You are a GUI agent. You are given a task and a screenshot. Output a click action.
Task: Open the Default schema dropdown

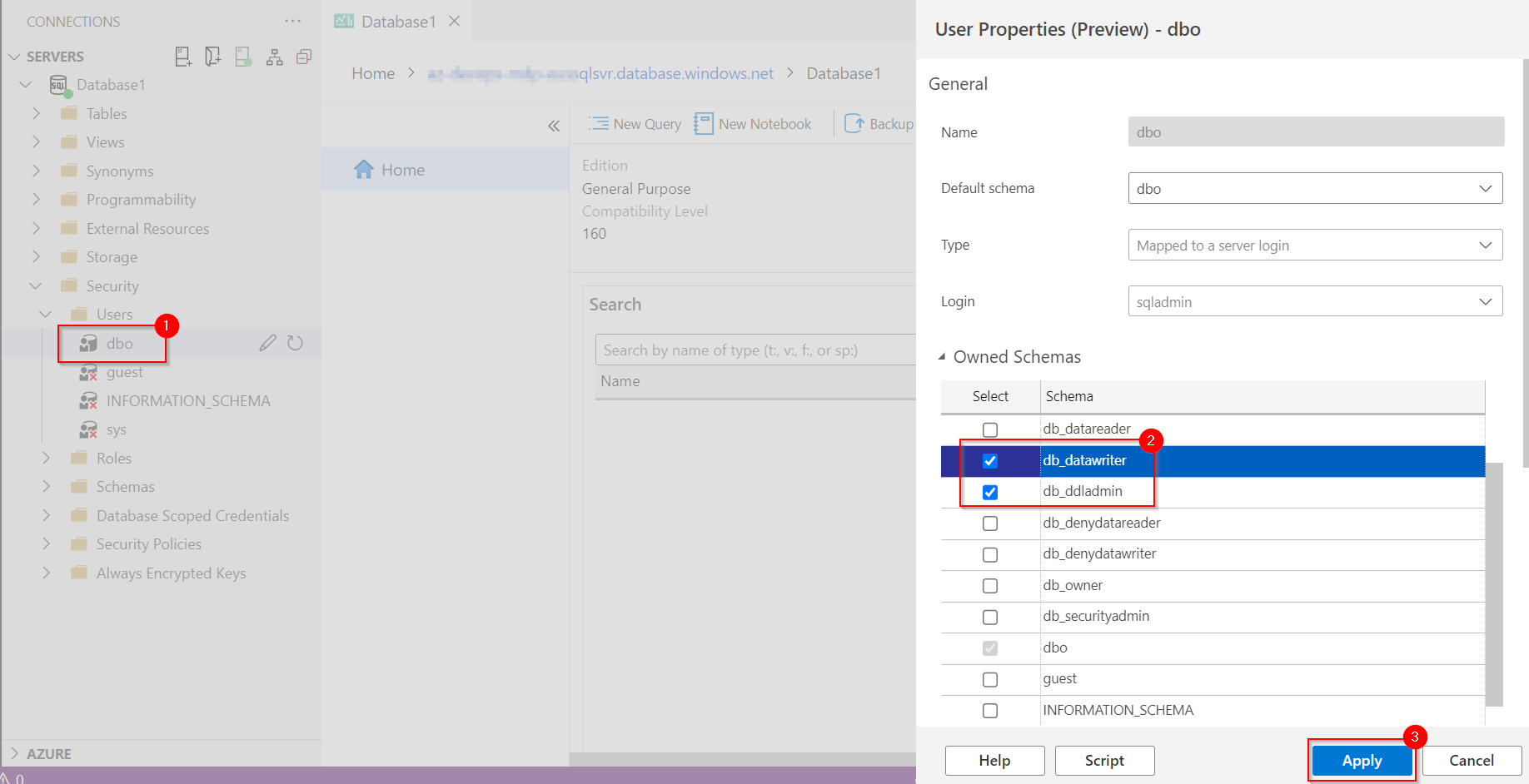(x=1487, y=188)
